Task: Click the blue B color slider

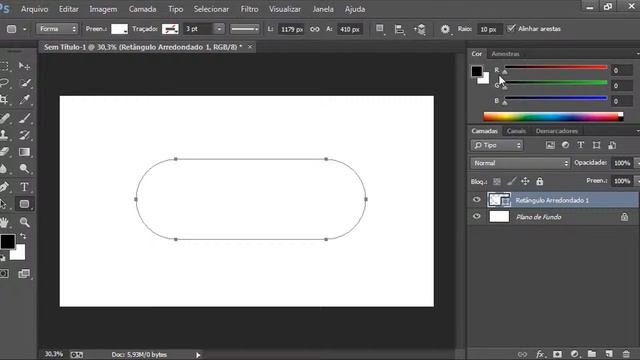Action: 556,98
